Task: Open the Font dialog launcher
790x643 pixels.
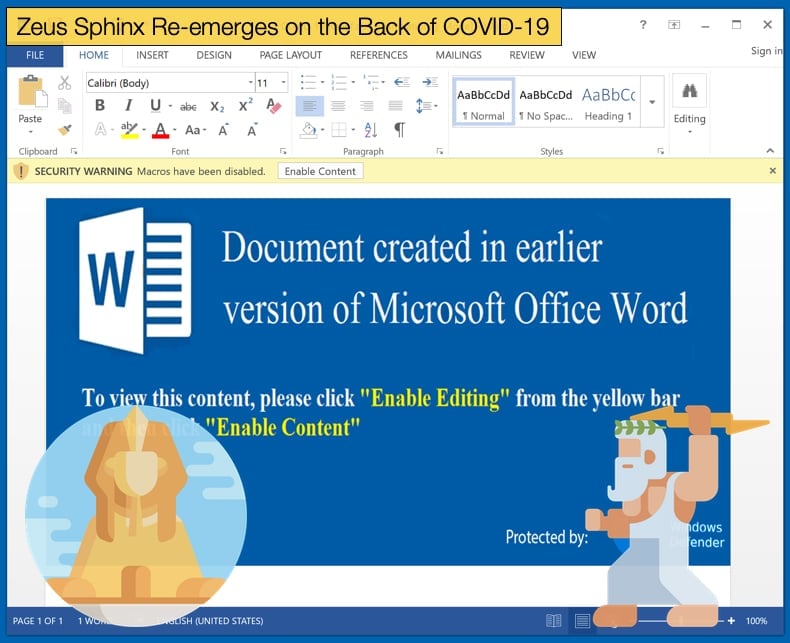Action: 283,151
